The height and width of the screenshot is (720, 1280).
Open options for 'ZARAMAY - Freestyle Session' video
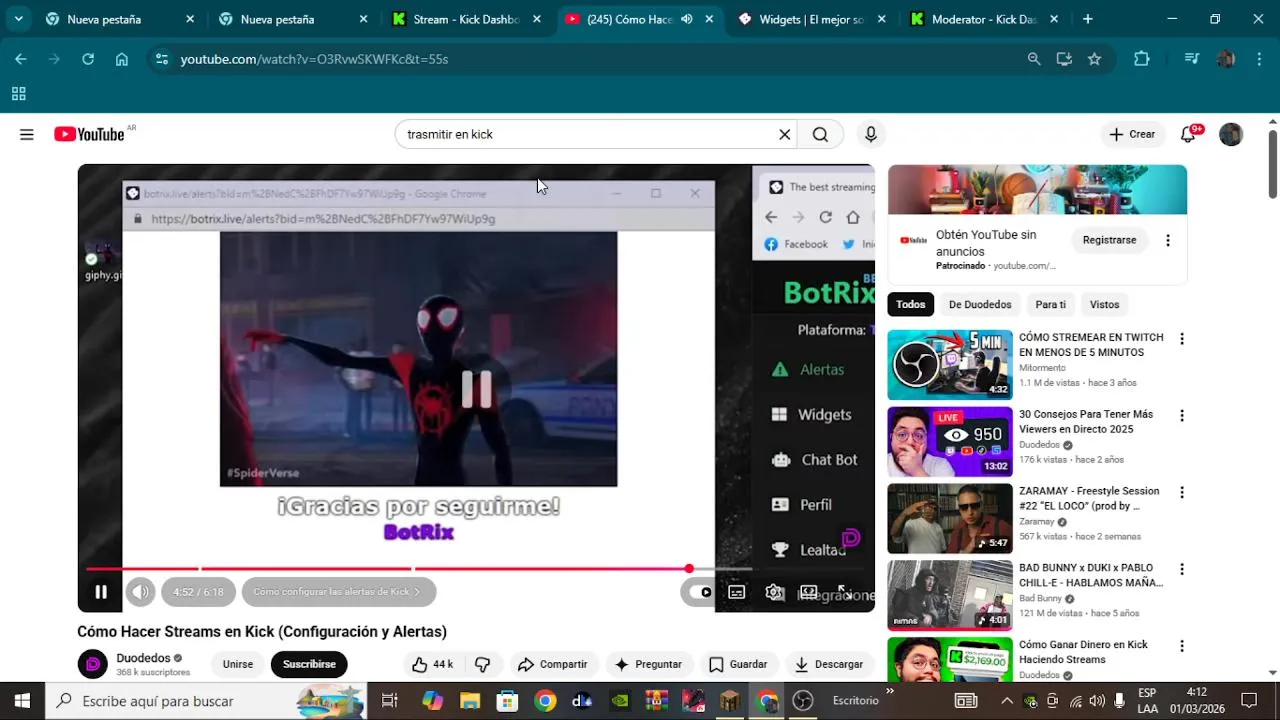[x=1181, y=492]
